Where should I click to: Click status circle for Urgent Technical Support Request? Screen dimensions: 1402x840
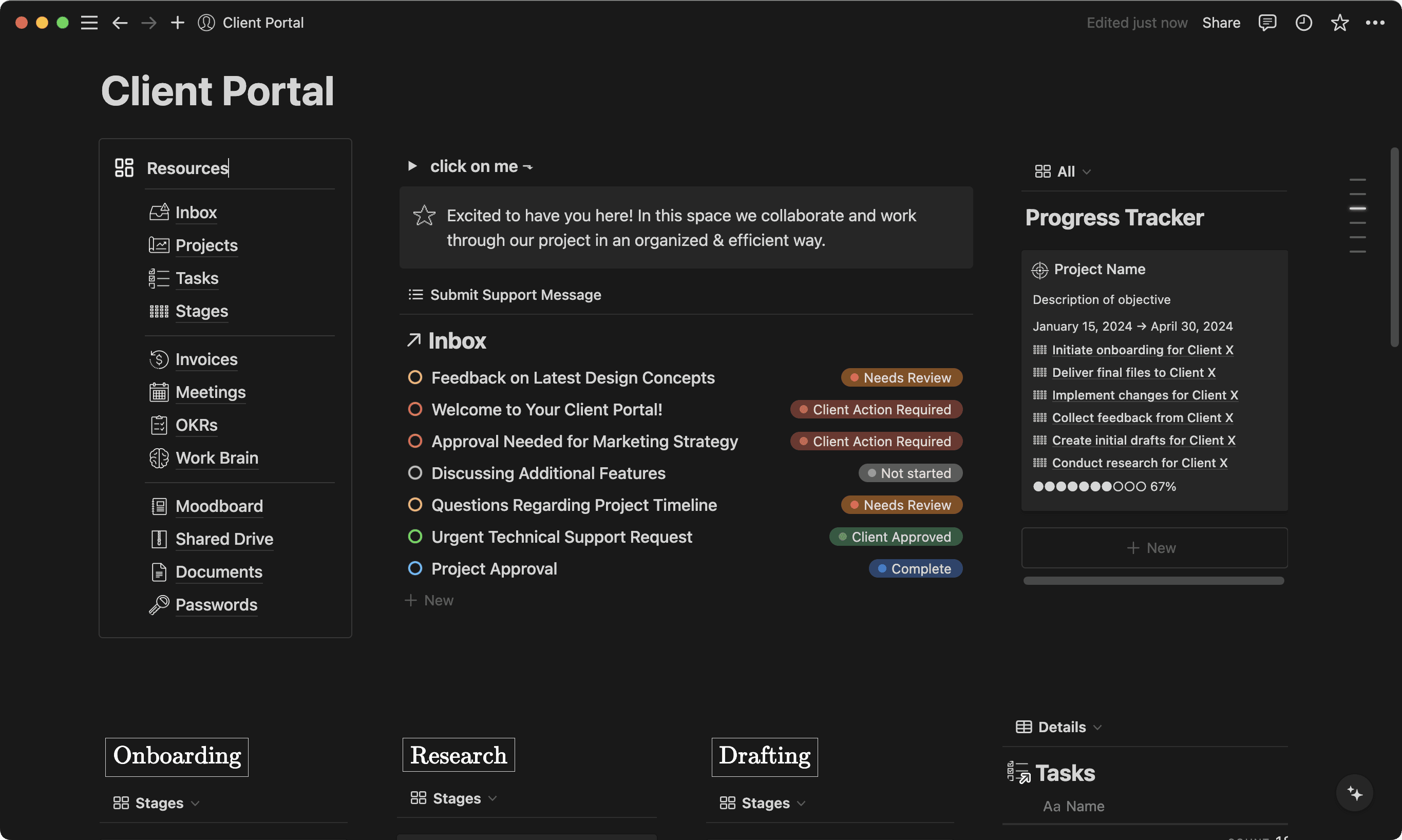click(x=415, y=537)
